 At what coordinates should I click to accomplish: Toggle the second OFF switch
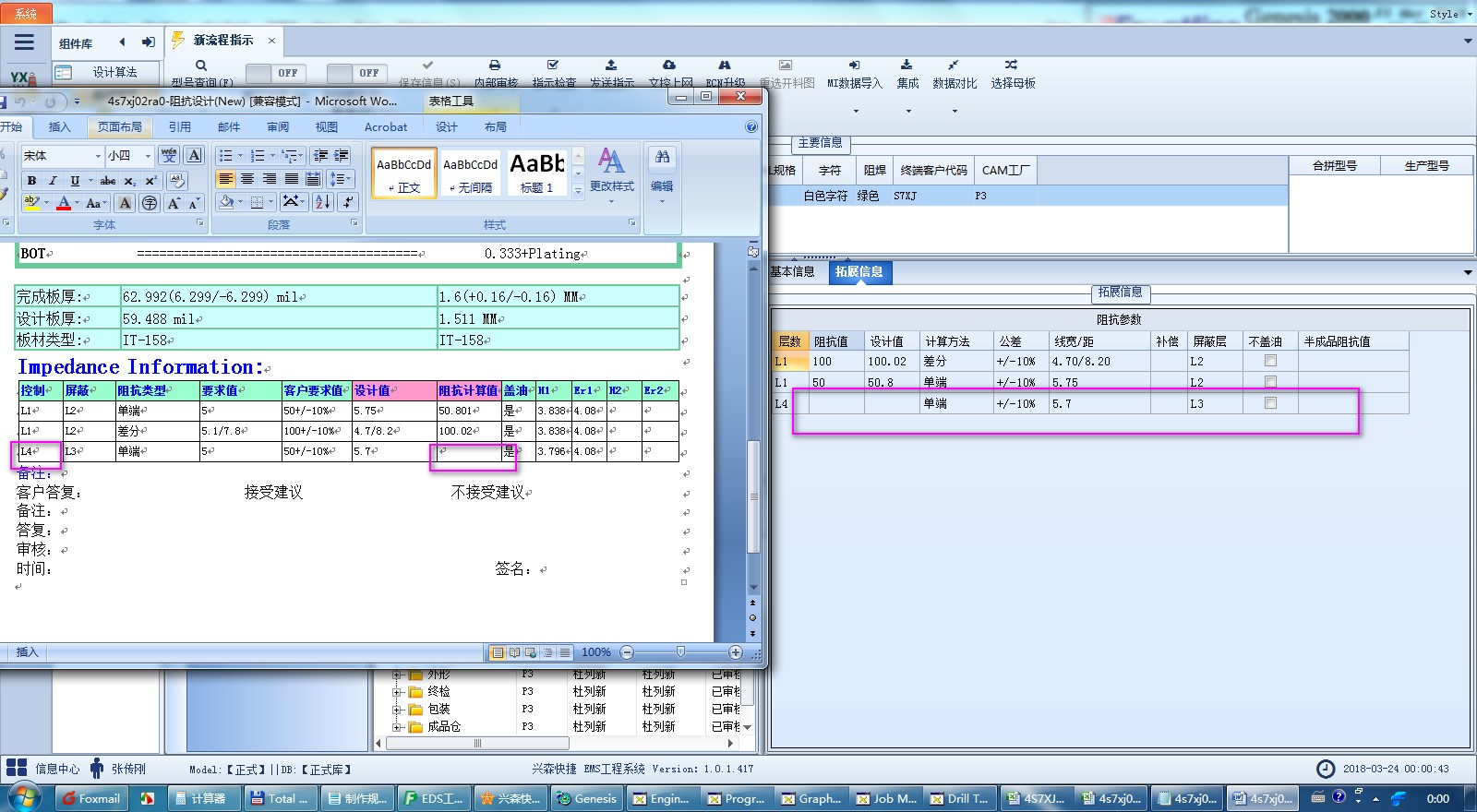pyautogui.click(x=355, y=73)
